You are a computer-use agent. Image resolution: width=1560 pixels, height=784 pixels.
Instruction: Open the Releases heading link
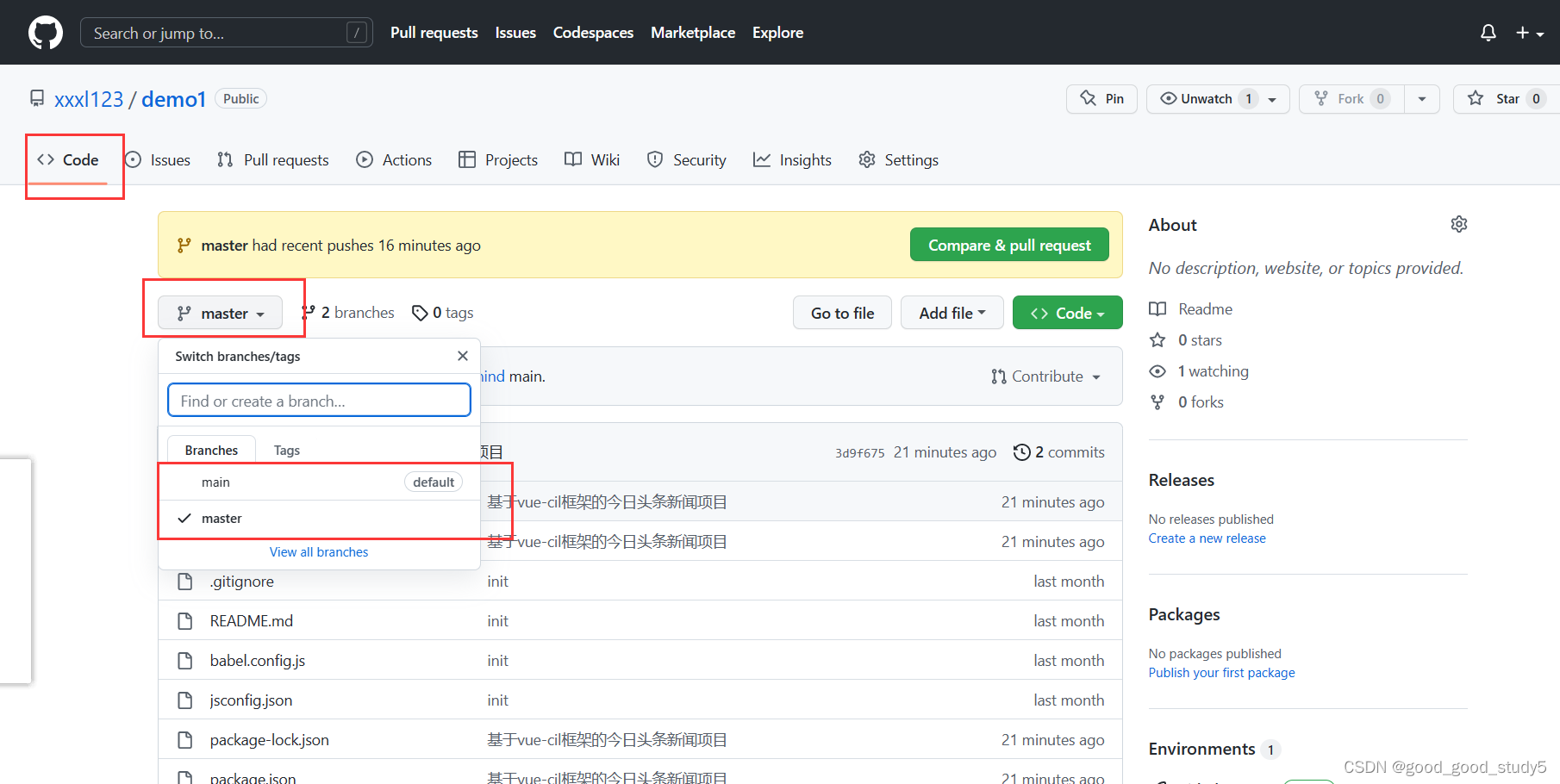pyautogui.click(x=1182, y=480)
